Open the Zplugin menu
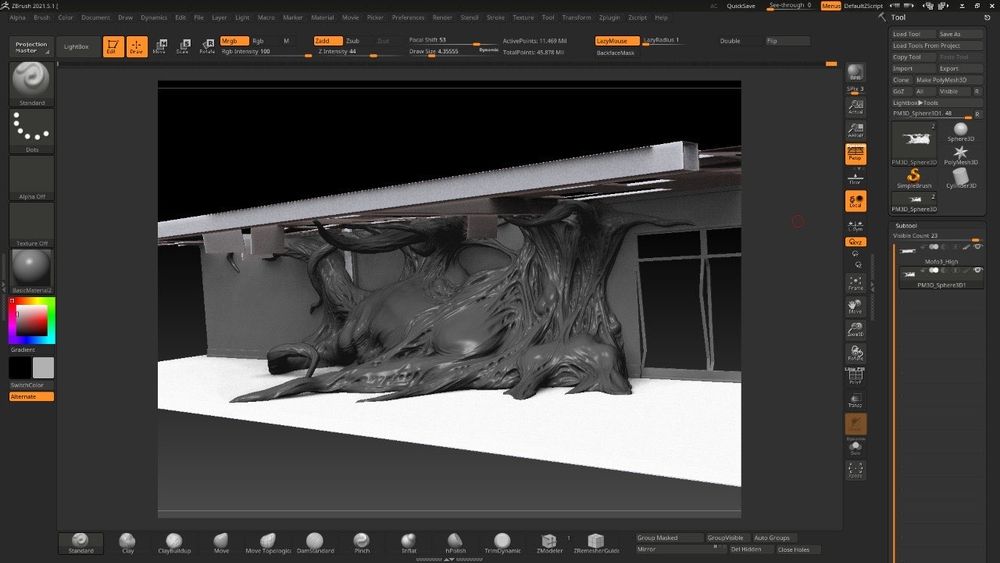Screen dimensions: 1000x563 pos(608,17)
